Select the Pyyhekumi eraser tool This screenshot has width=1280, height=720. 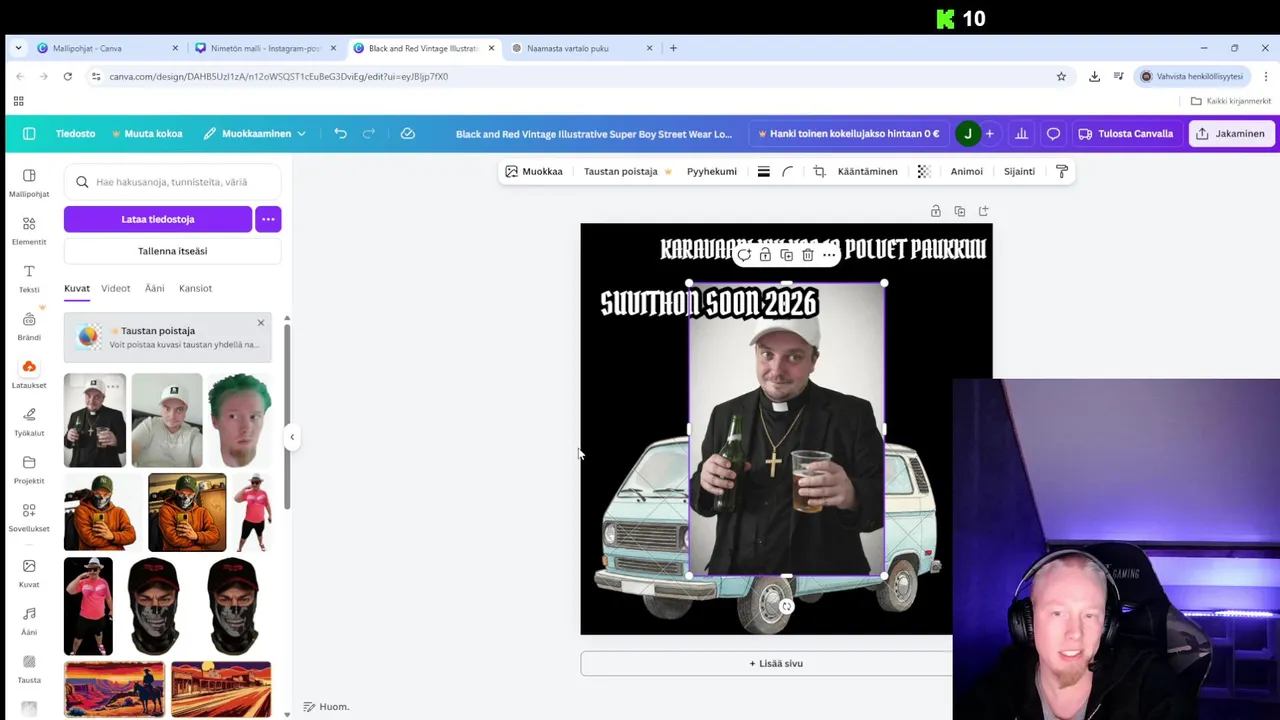point(712,171)
